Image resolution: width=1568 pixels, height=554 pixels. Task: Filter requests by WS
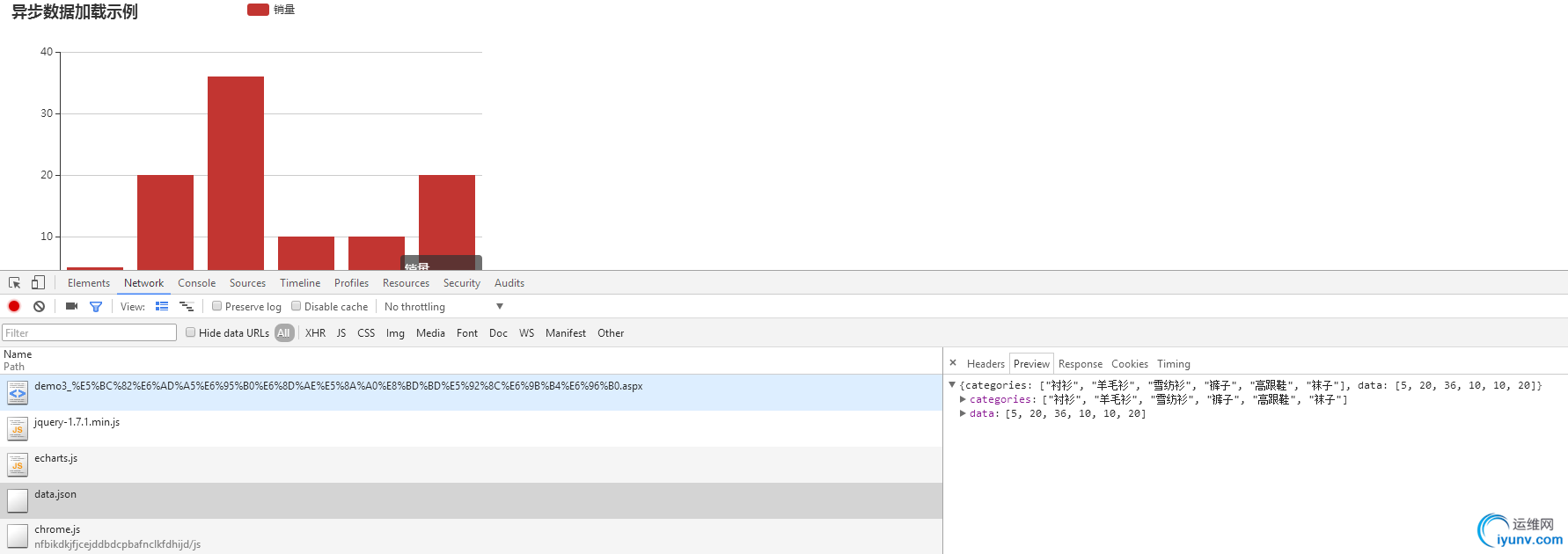click(x=526, y=333)
